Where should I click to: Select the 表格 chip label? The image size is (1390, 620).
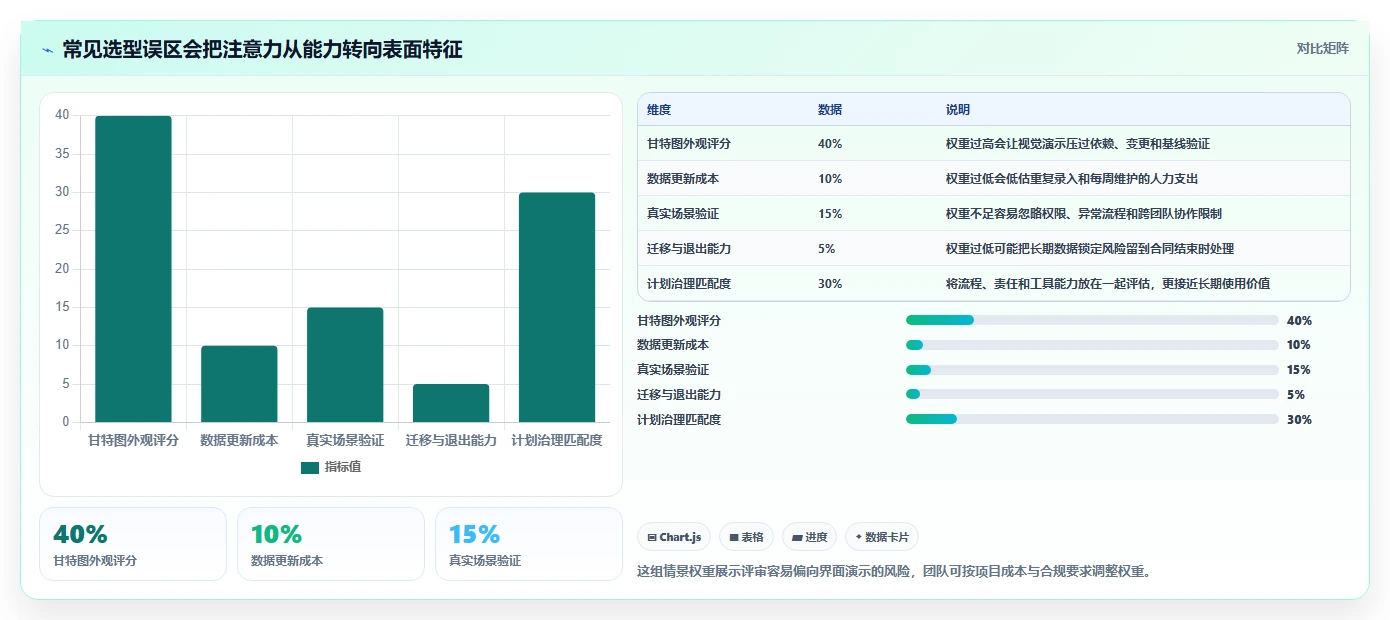click(x=752, y=537)
